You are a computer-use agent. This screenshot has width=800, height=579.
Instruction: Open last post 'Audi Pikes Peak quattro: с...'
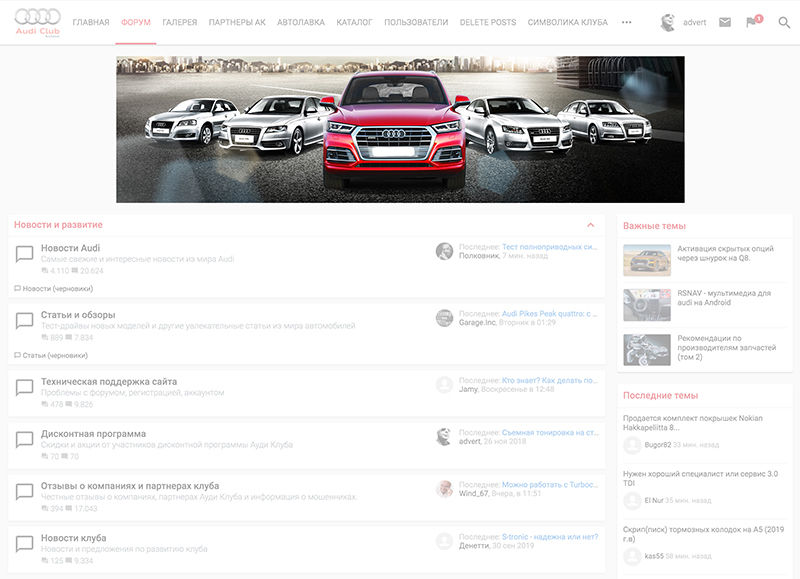[549, 314]
